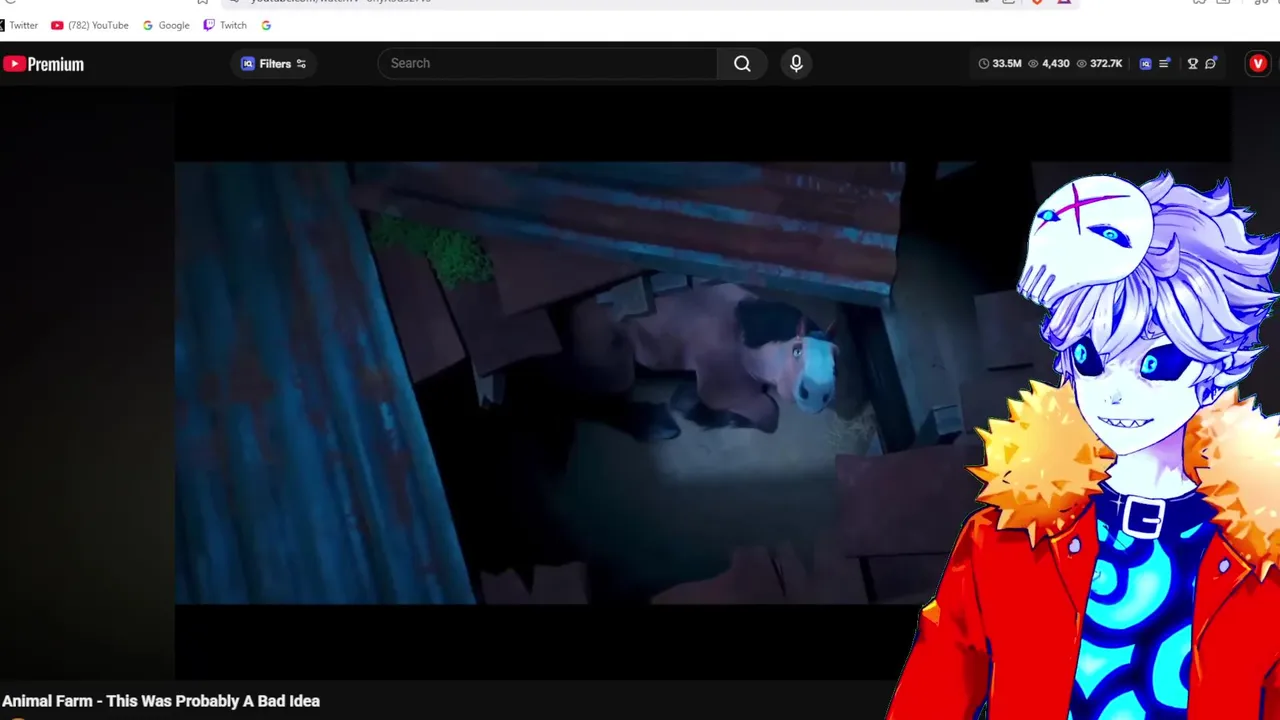Open the vidIQ Filters button
Screen dimensions: 1280x720
(x=274, y=64)
